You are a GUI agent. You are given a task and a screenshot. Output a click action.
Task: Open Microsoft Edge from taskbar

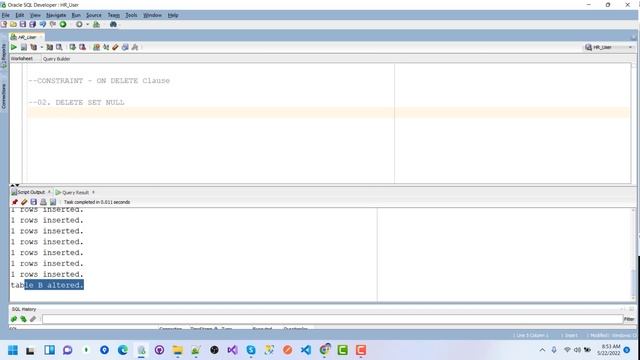pyautogui.click(x=122, y=350)
